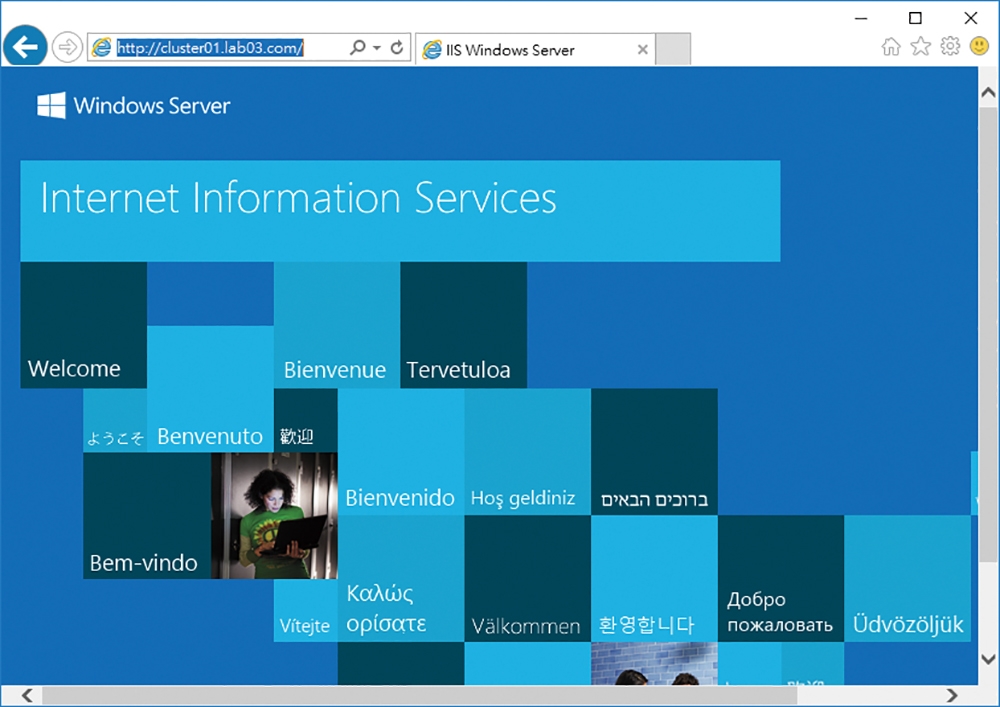Click the horizontal scrollbar left arrow
Viewport: 1000px width, 707px height.
coord(27,695)
